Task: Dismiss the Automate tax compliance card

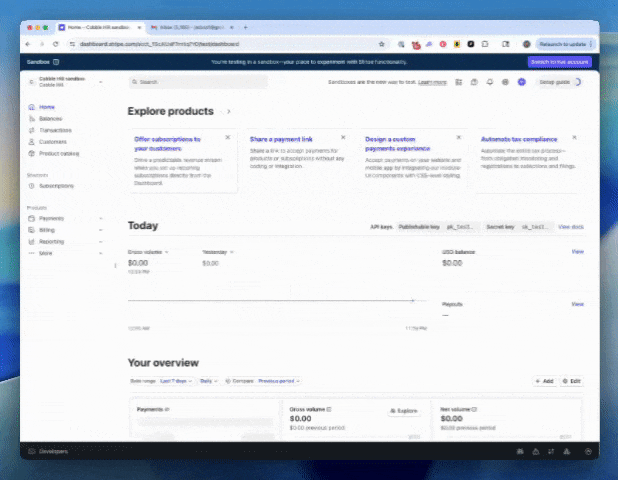Action: (574, 137)
